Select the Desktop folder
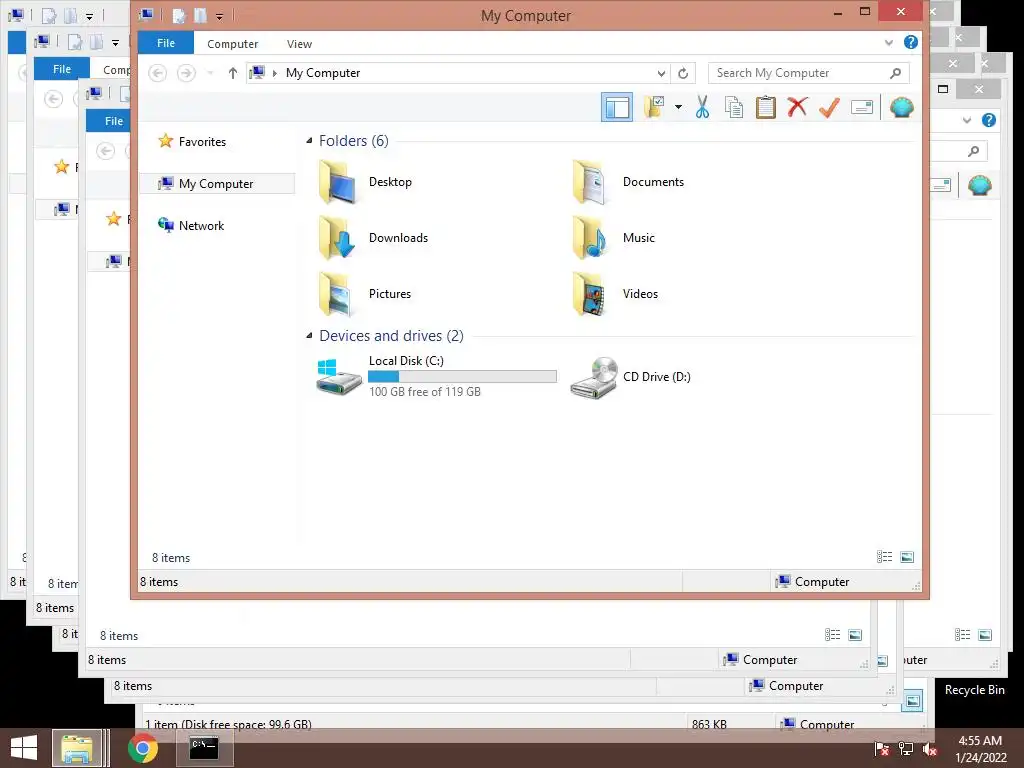 coord(366,182)
